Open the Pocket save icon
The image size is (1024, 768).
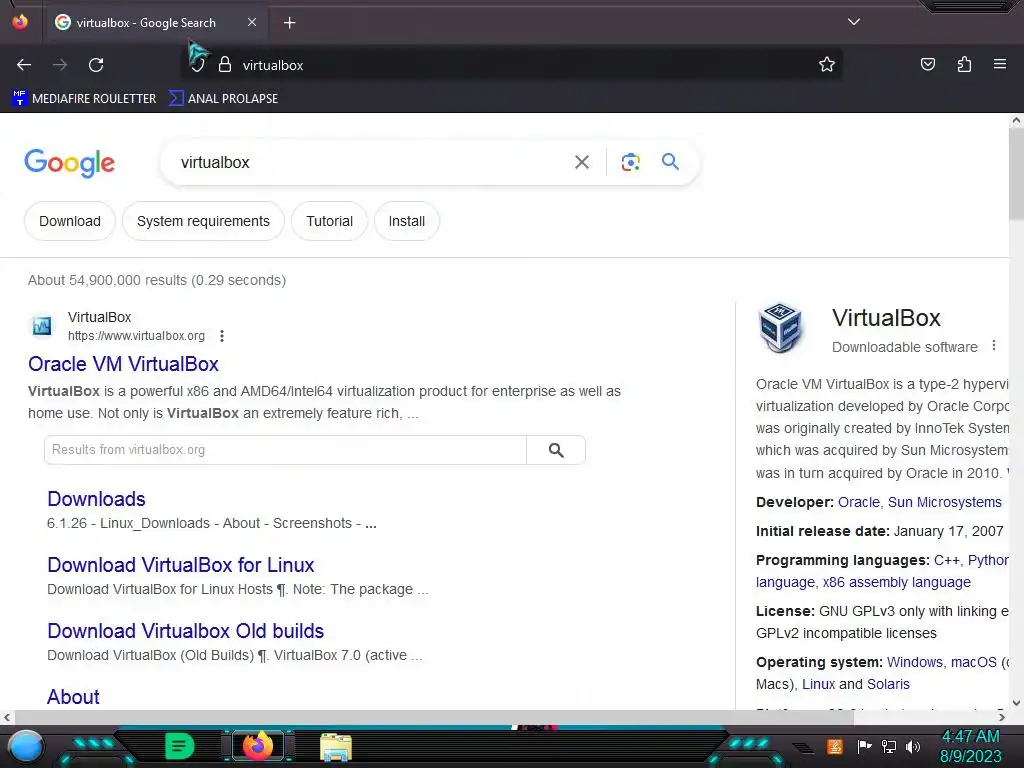click(x=928, y=64)
